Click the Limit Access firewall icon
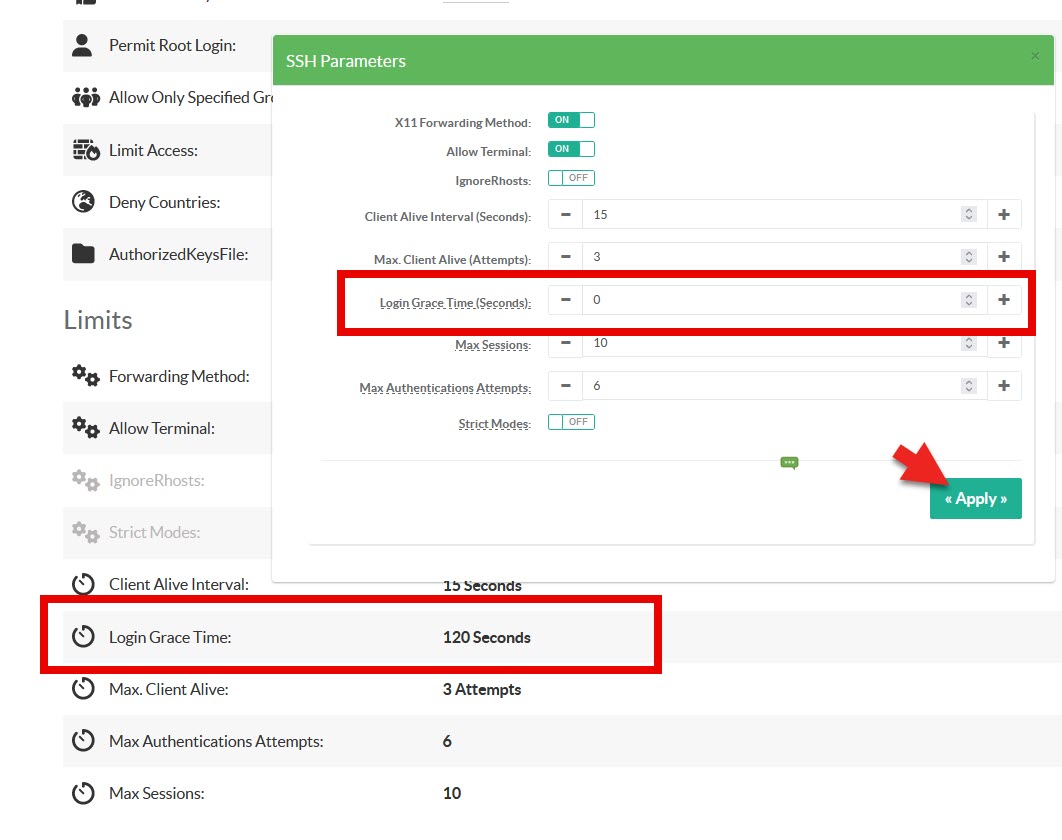The width and height of the screenshot is (1062, 840). click(86, 150)
